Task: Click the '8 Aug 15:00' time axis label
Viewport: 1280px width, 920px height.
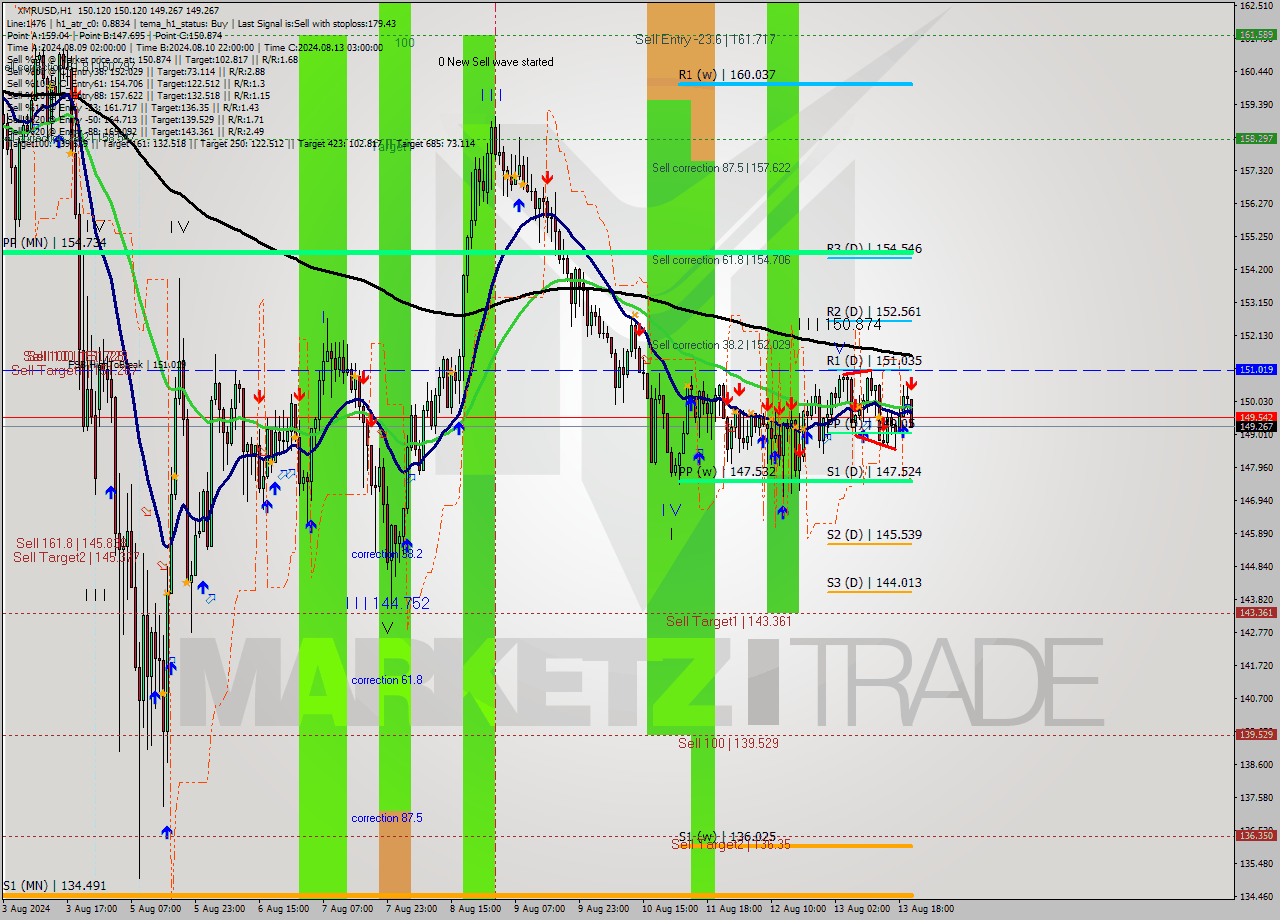Action: tap(474, 909)
